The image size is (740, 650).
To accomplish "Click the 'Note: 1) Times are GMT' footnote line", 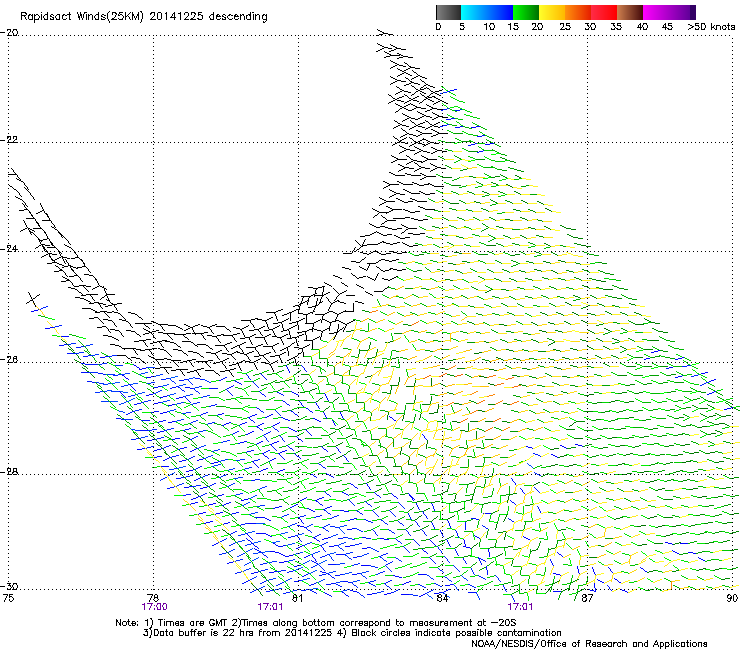I will (x=316, y=623).
